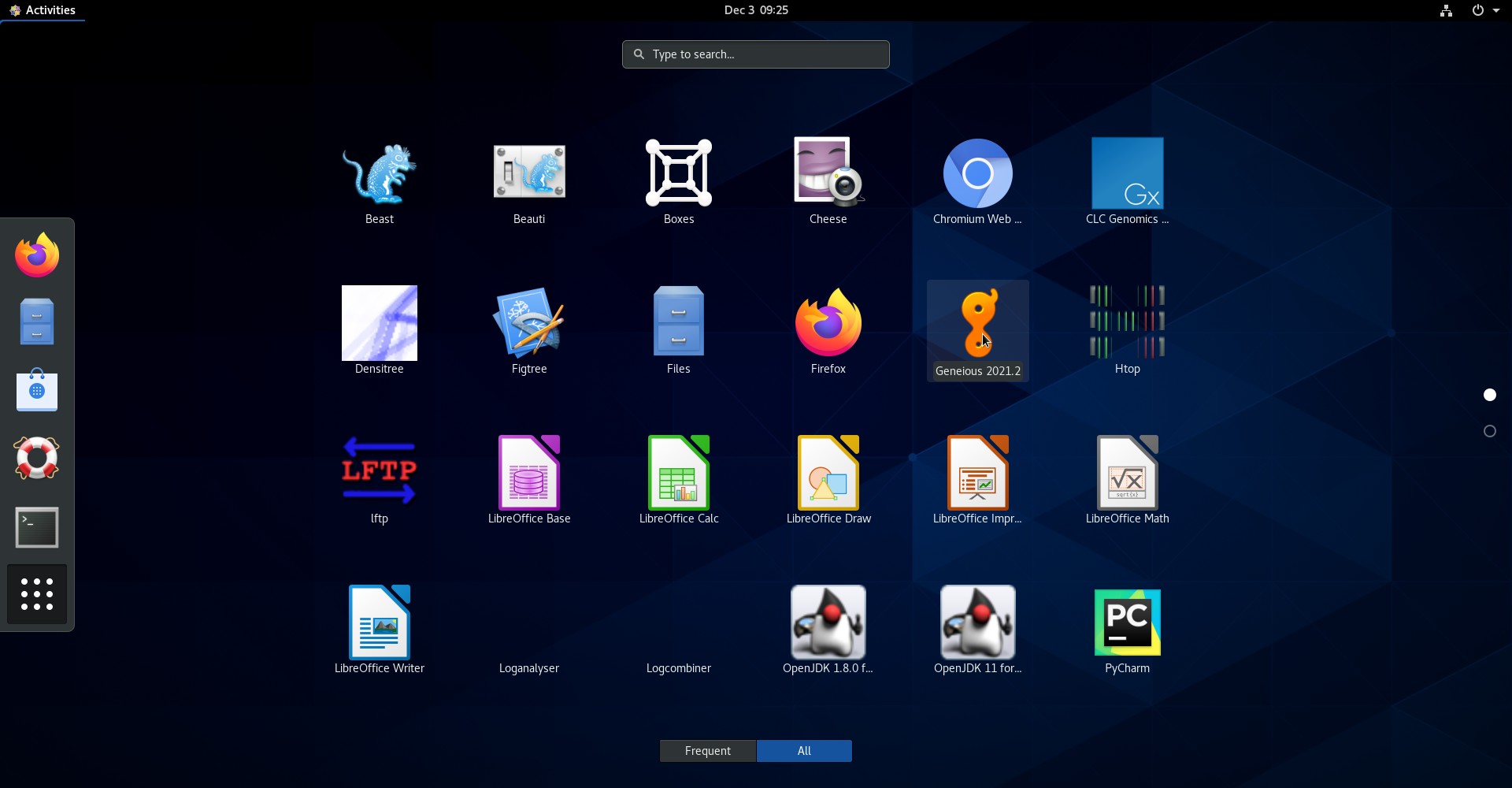Launch the Beauti app
This screenshot has width=1512, height=788.
528,181
